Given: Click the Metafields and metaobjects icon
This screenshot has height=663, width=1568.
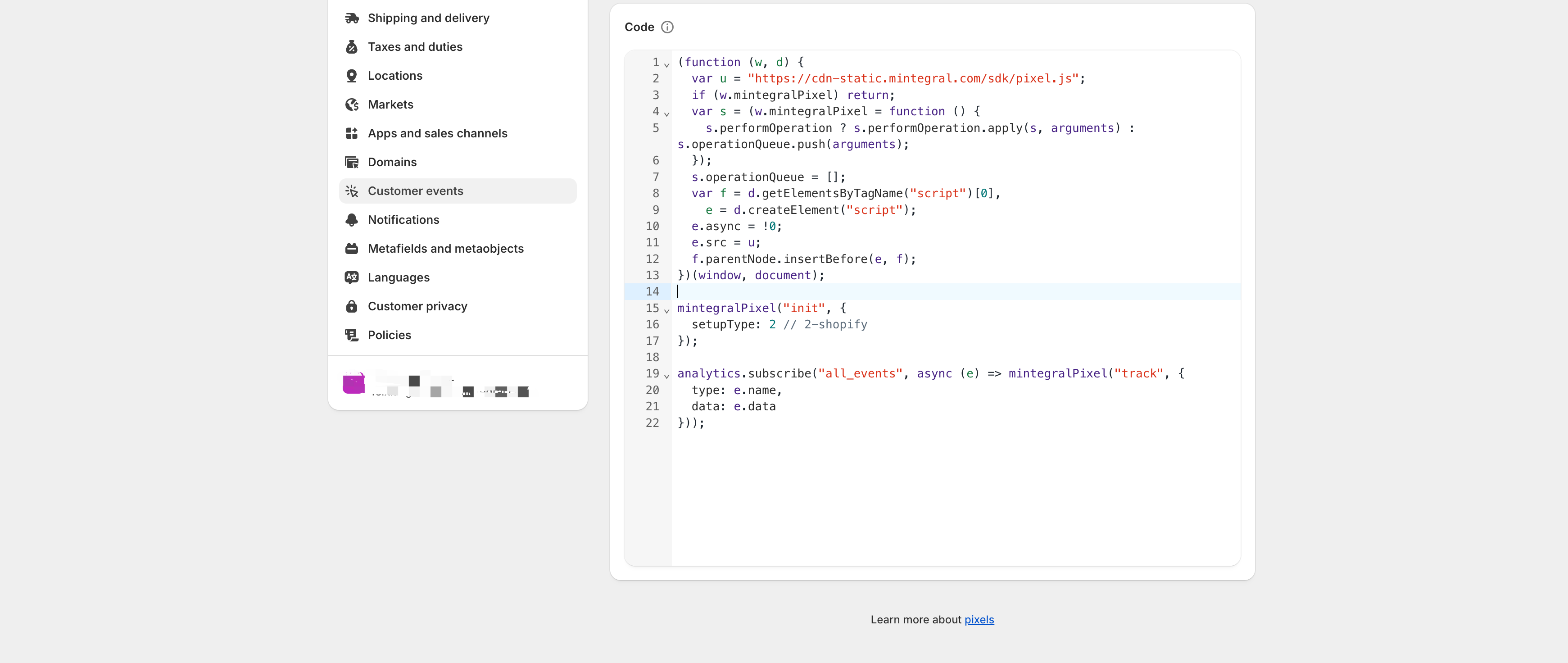Looking at the screenshot, I should (x=353, y=248).
